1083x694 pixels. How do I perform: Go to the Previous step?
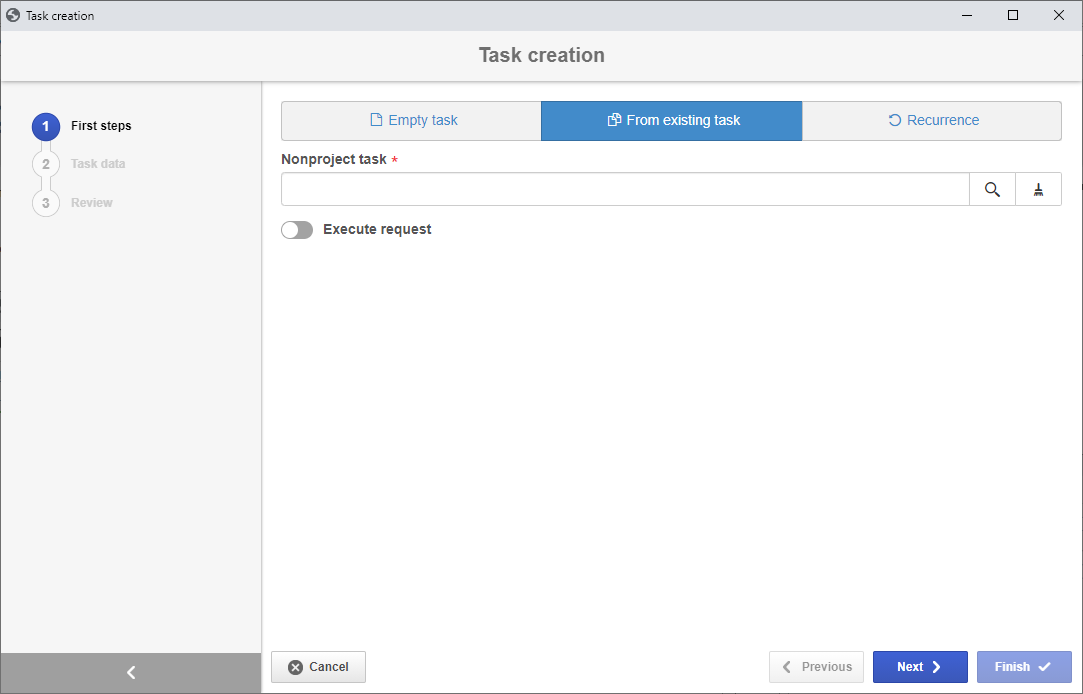(816, 667)
